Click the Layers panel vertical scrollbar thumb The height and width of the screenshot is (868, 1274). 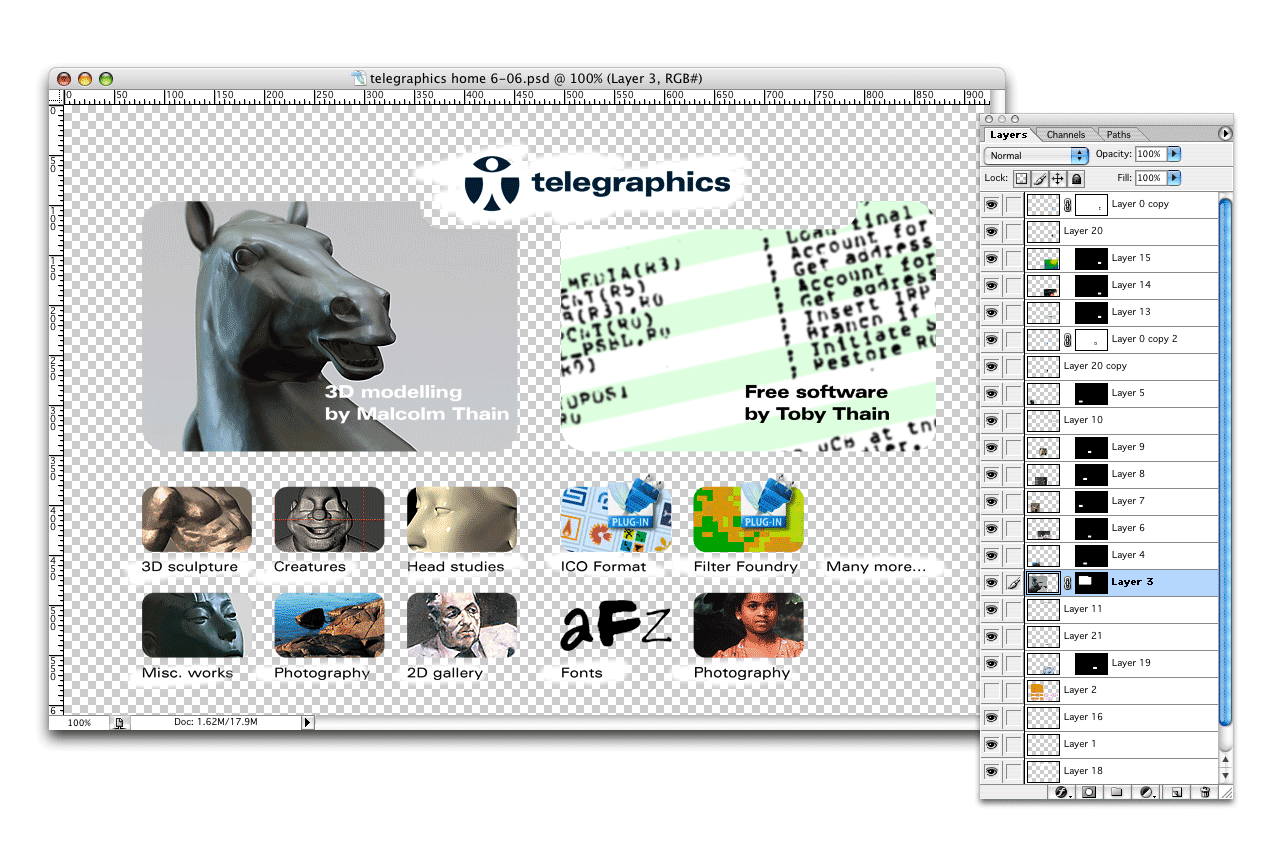(1226, 462)
